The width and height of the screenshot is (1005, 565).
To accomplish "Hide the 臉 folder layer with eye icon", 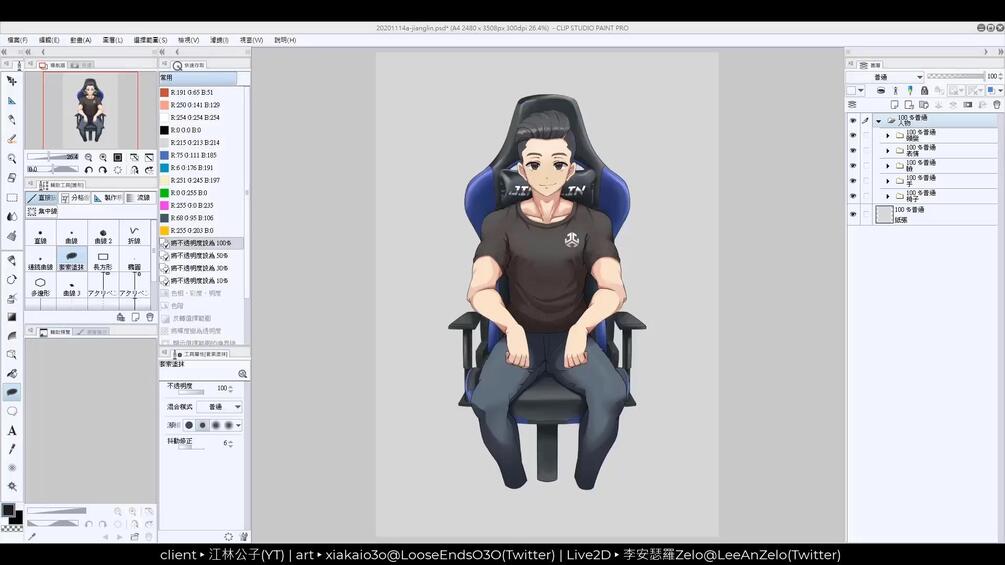I will tap(853, 166).
